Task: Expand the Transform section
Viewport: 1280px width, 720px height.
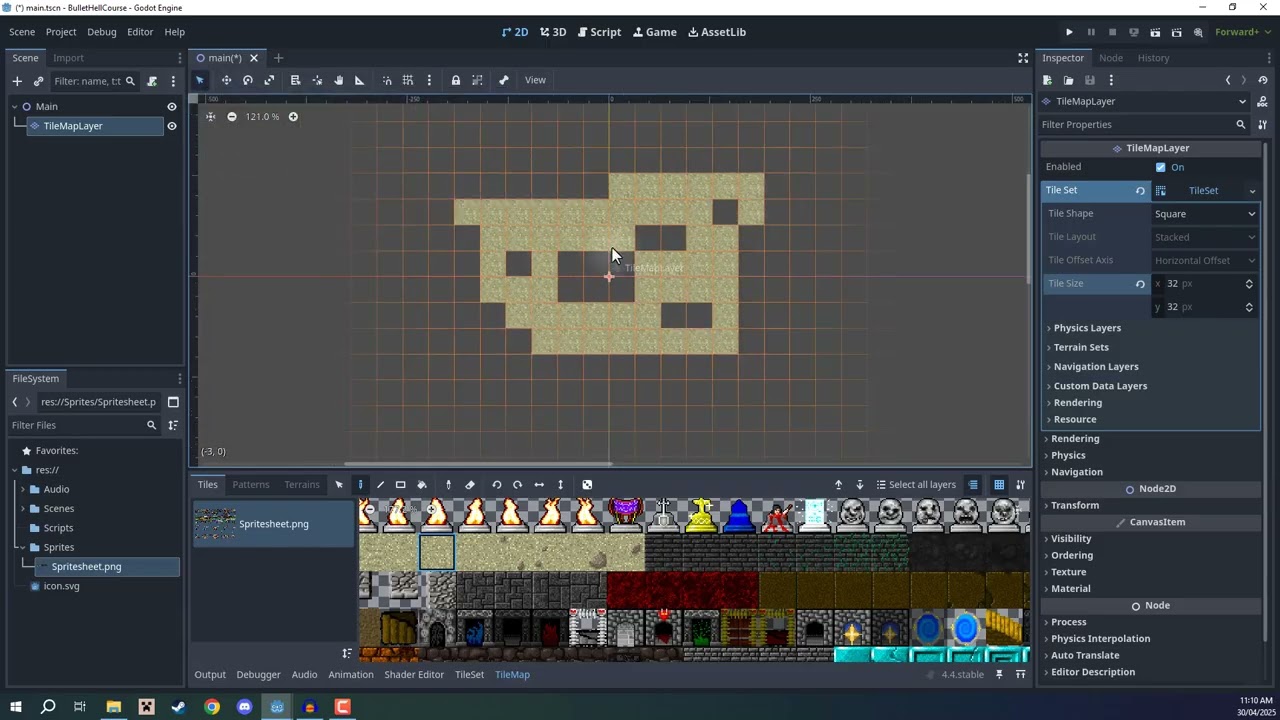Action: tap(1075, 506)
